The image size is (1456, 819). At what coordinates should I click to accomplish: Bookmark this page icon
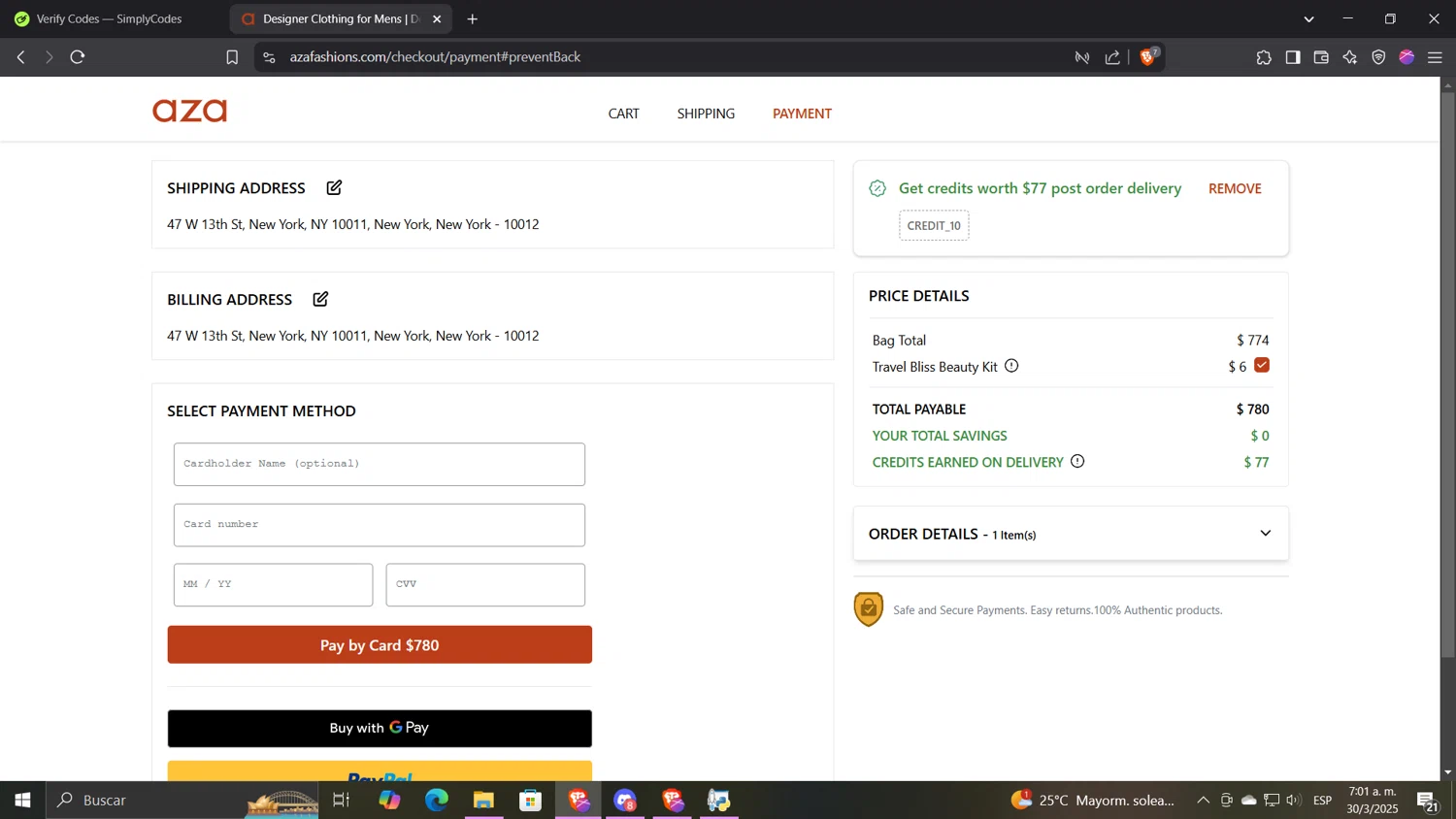pyautogui.click(x=232, y=57)
